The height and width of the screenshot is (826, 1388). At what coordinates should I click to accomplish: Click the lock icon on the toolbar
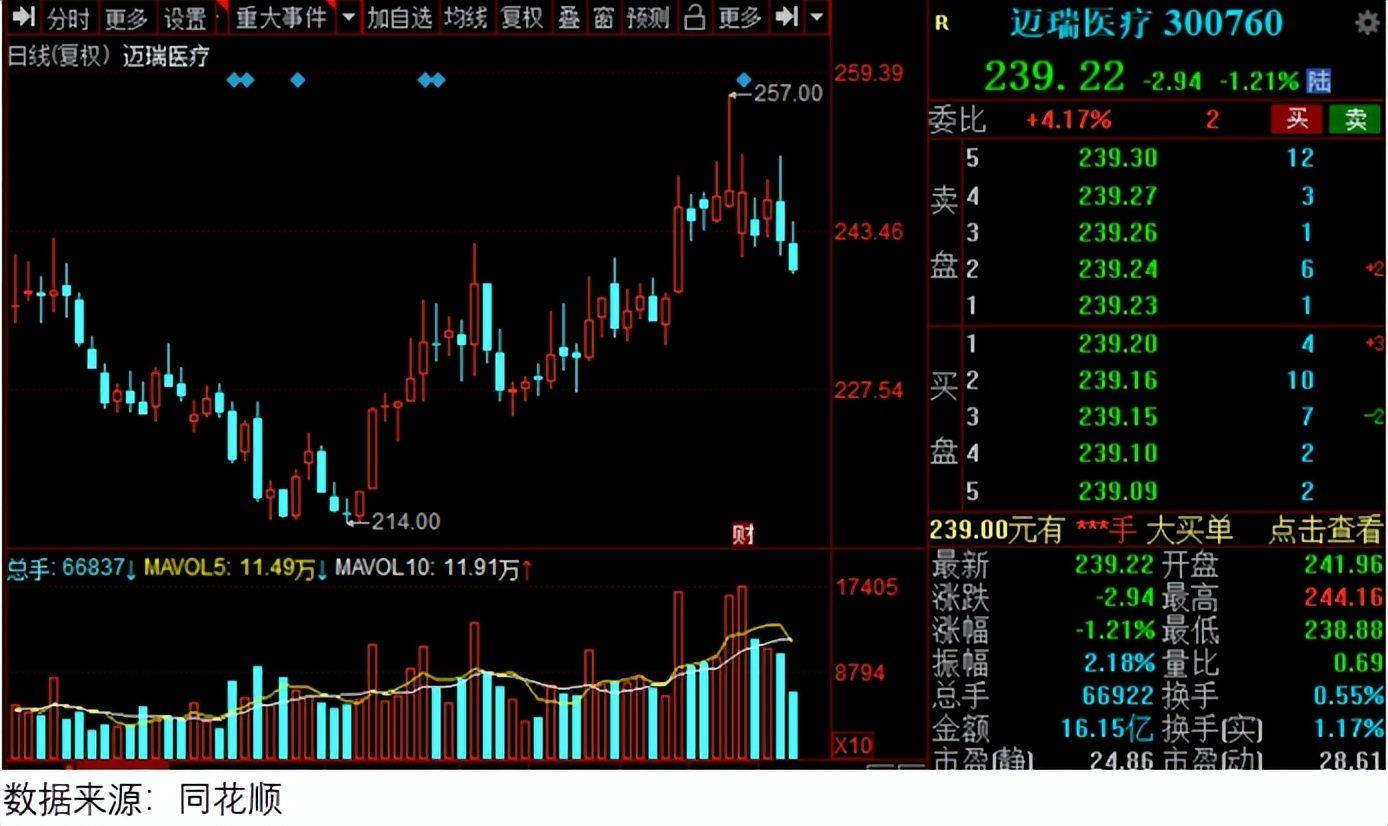(x=694, y=17)
